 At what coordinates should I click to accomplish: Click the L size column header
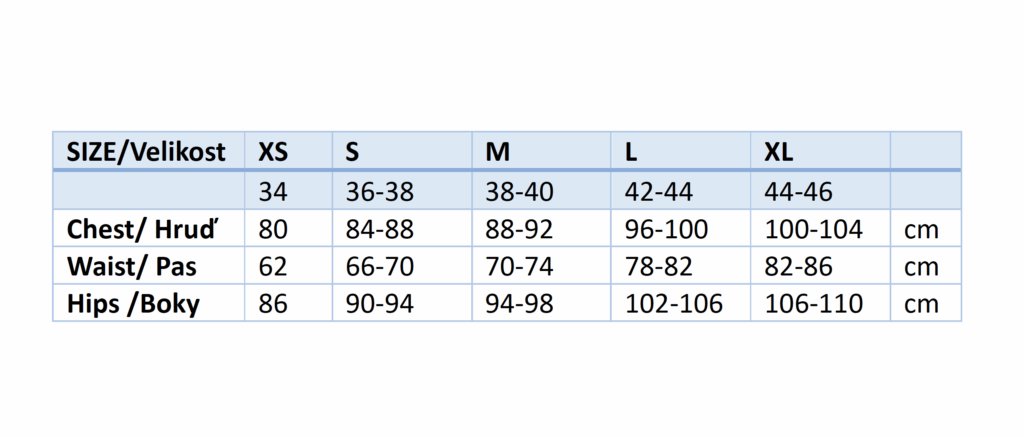[x=631, y=152]
